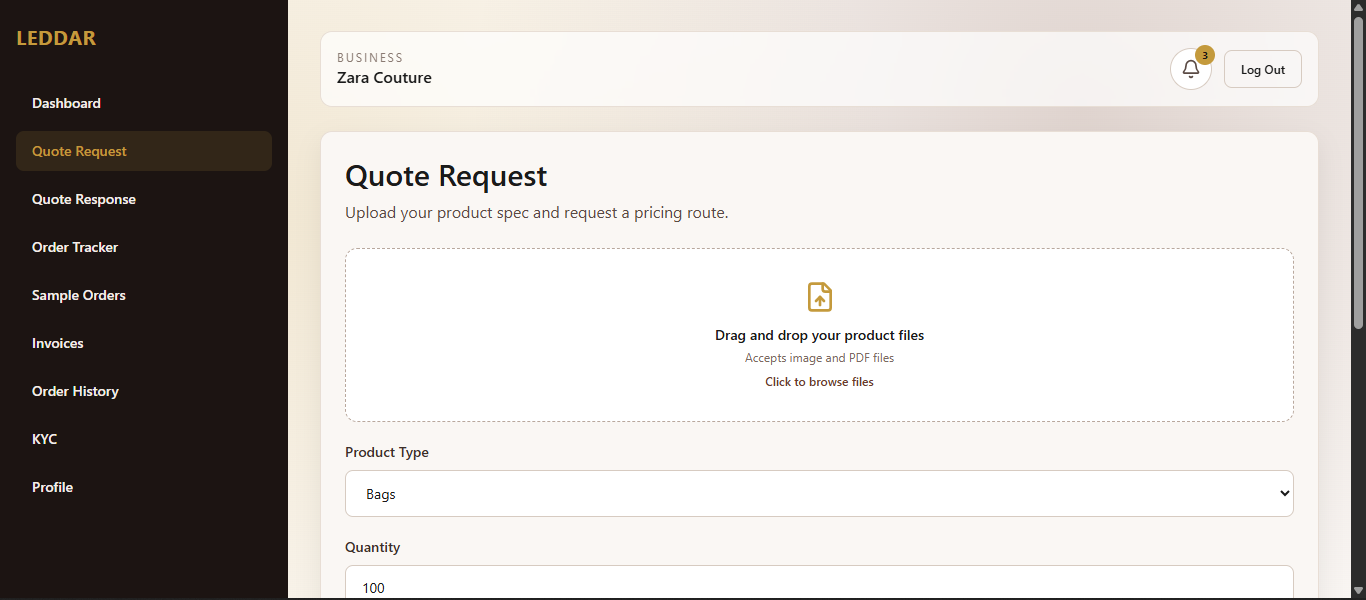Click the file upload icon in drop zone
This screenshot has height=600, width=1366.
point(820,297)
